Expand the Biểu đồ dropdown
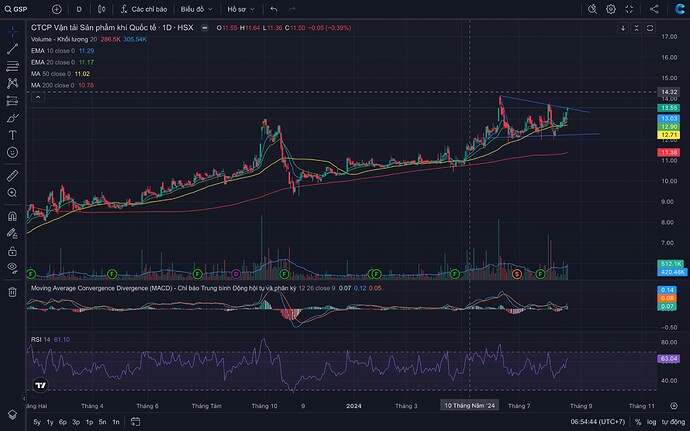Viewport: 690px width, 431px height. [x=193, y=9]
